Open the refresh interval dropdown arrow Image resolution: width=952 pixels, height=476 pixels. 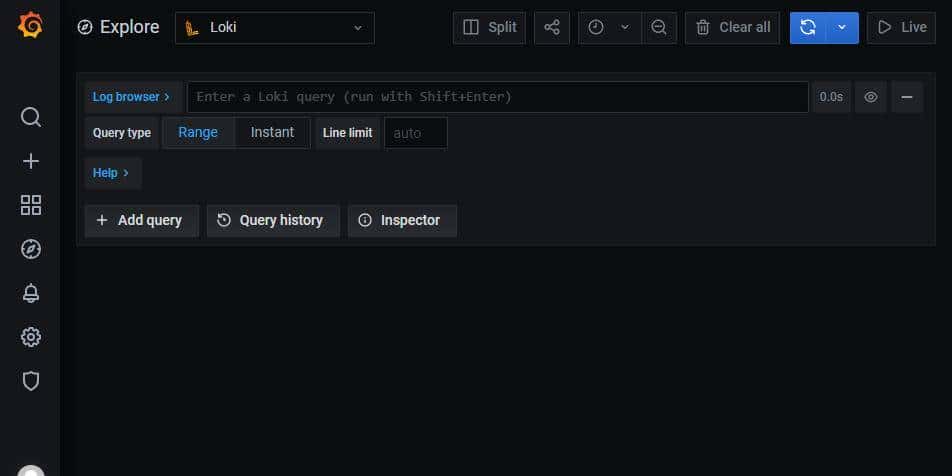coord(842,28)
